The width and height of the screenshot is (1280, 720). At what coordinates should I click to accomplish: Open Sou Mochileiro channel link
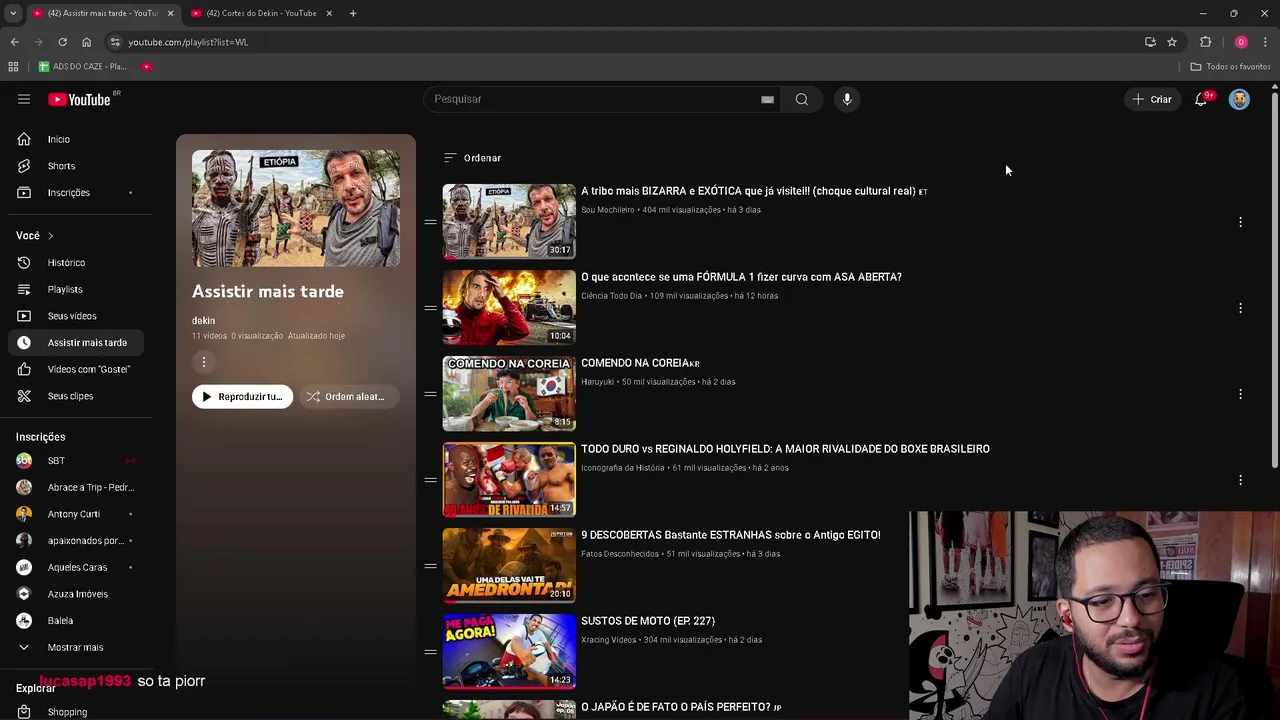[x=608, y=210]
